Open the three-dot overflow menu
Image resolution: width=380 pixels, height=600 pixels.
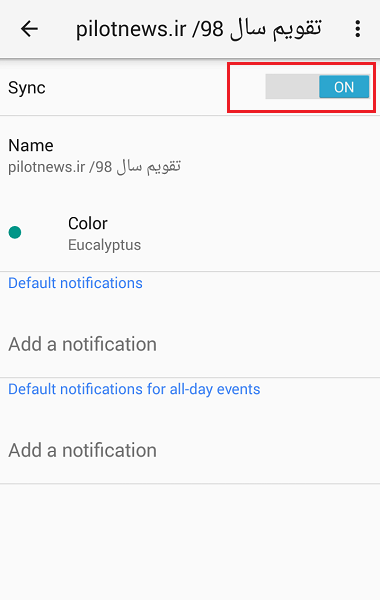coord(357,29)
